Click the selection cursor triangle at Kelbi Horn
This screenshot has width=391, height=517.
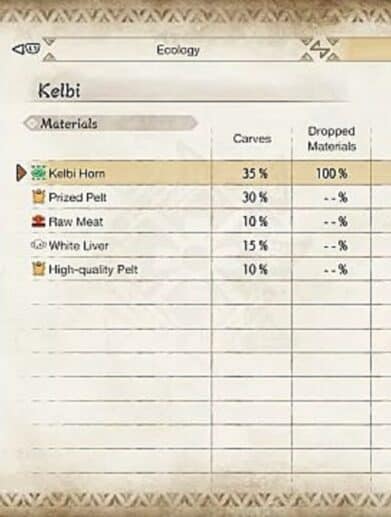click(x=21, y=173)
